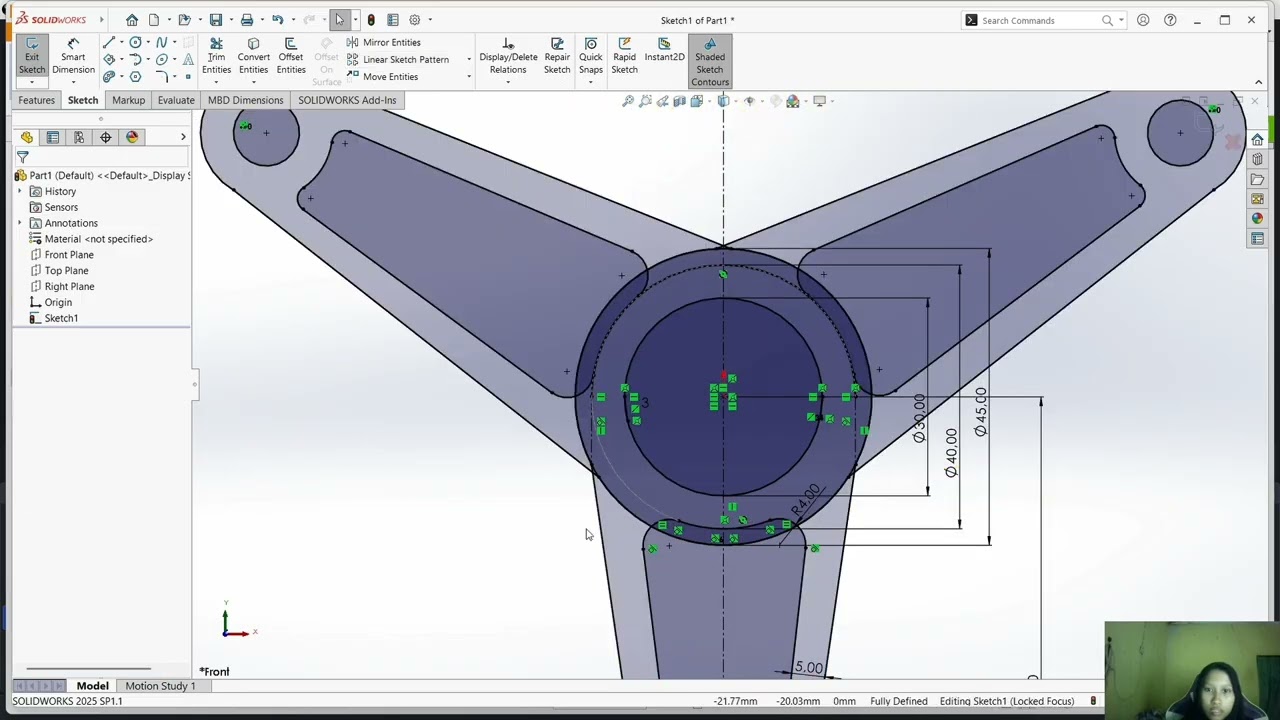1280x720 pixels.
Task: Expand the Annotations tree node
Action: pos(20,223)
